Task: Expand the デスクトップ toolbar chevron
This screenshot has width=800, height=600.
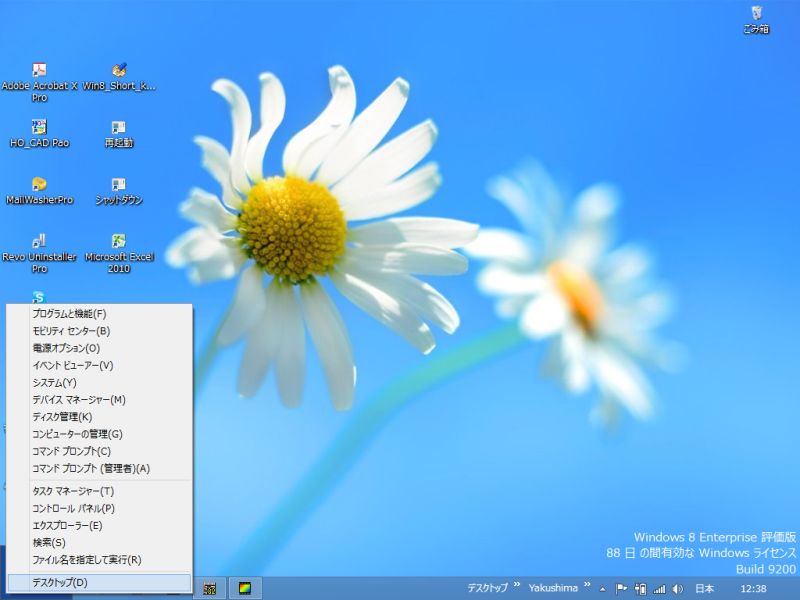Action: point(517,587)
